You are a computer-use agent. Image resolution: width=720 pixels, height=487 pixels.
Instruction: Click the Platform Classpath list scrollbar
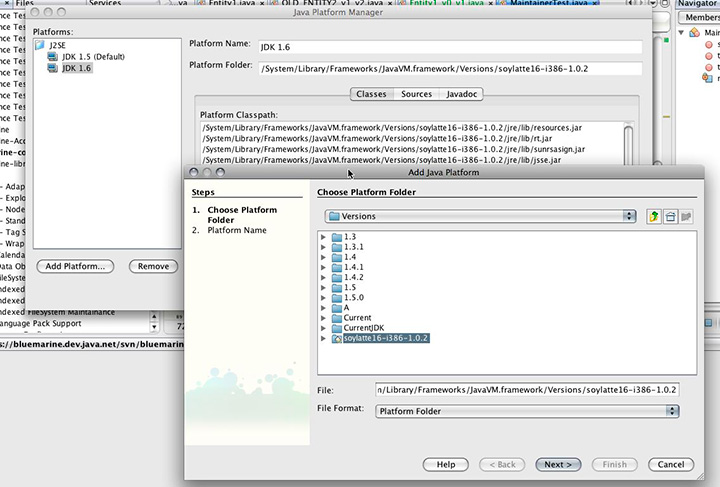tap(628, 145)
